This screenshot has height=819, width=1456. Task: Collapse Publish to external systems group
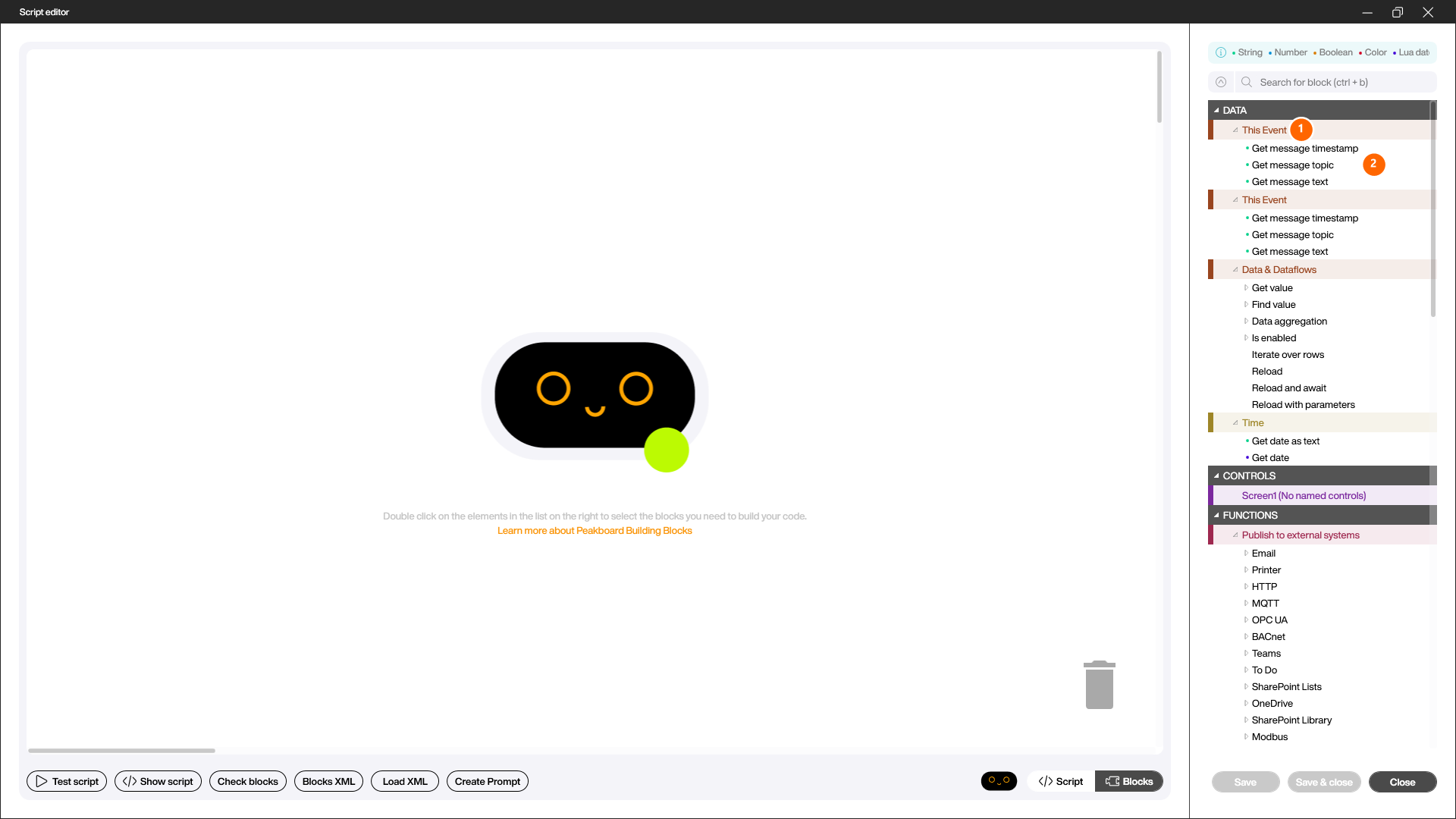1235,535
